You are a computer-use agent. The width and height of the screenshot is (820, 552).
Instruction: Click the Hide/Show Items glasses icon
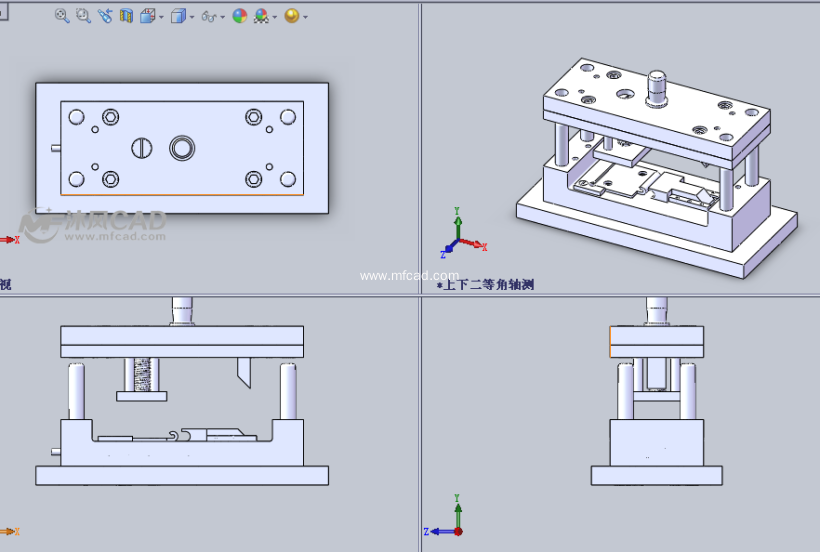(x=208, y=16)
